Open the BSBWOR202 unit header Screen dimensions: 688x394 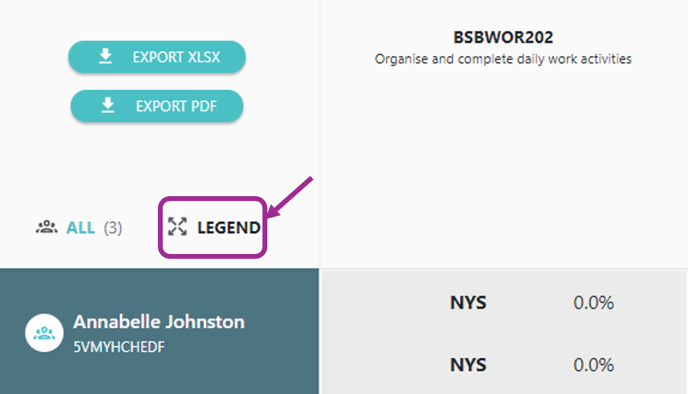point(503,37)
